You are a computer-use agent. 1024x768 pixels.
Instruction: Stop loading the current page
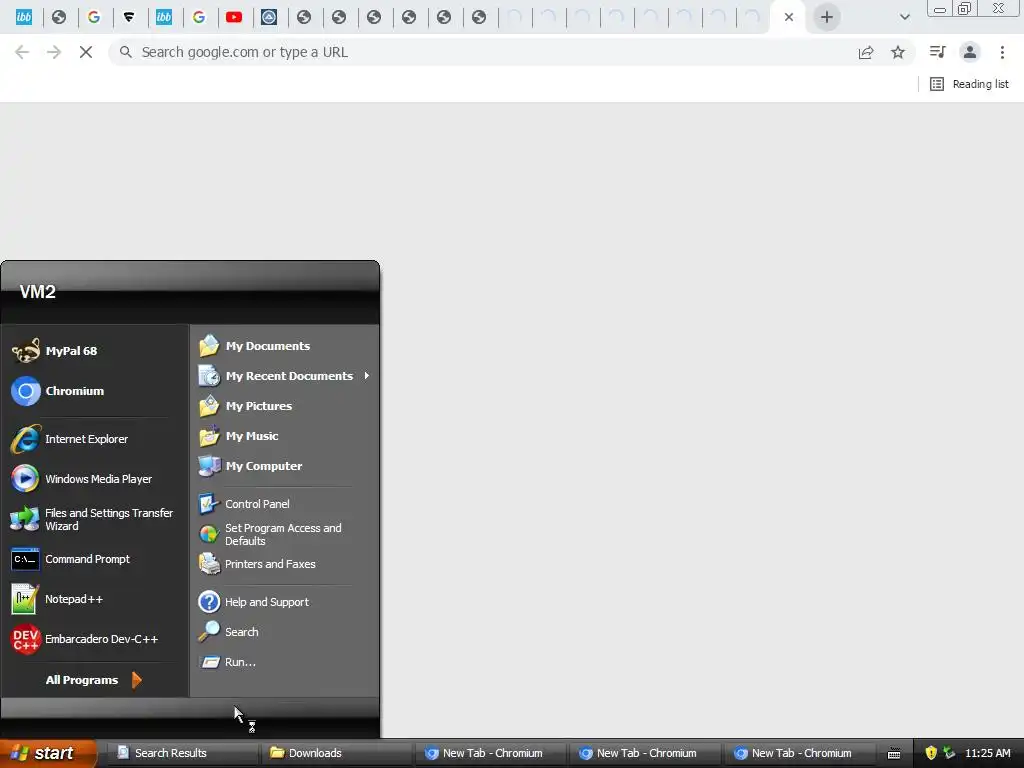click(86, 52)
